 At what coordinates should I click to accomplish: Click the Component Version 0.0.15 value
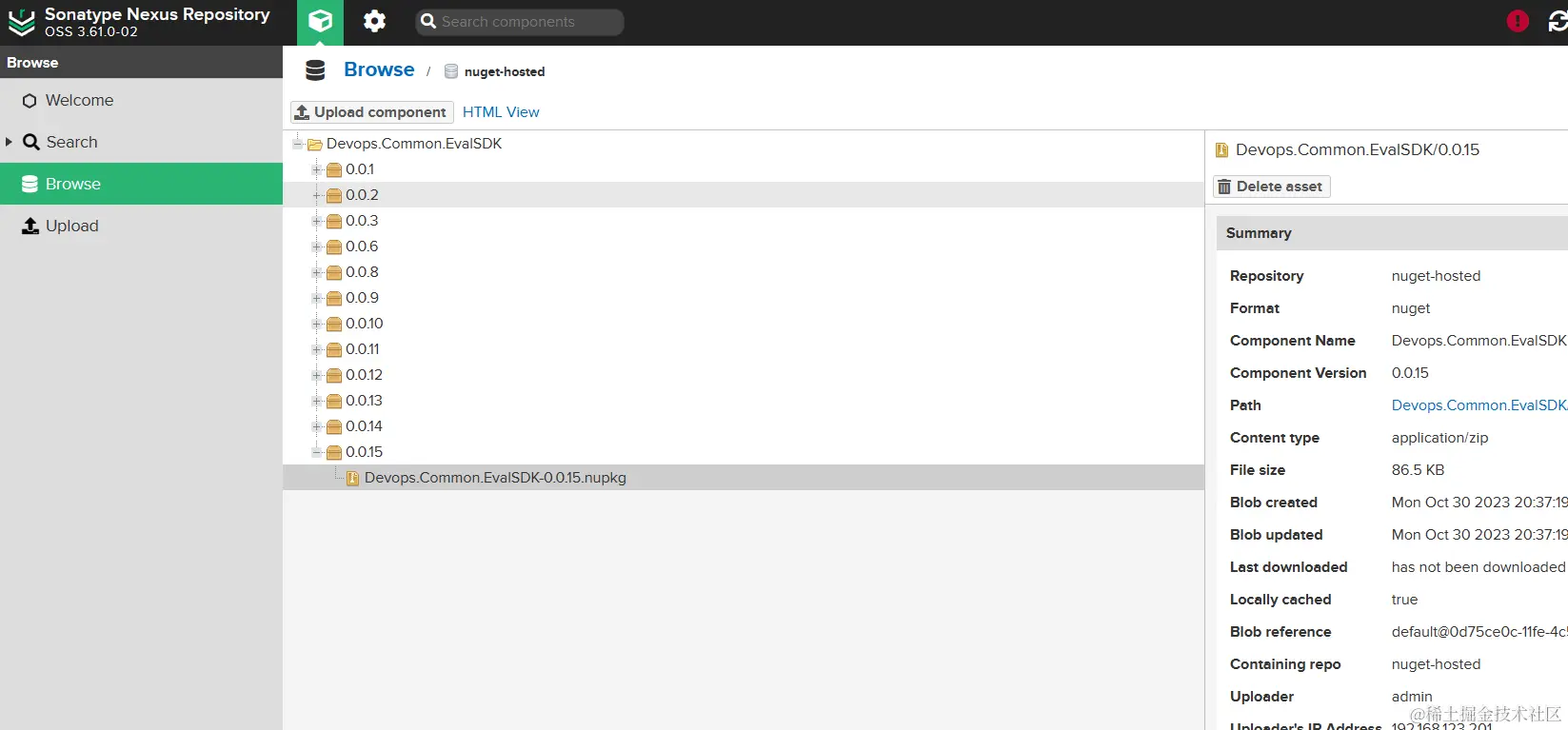1410,373
